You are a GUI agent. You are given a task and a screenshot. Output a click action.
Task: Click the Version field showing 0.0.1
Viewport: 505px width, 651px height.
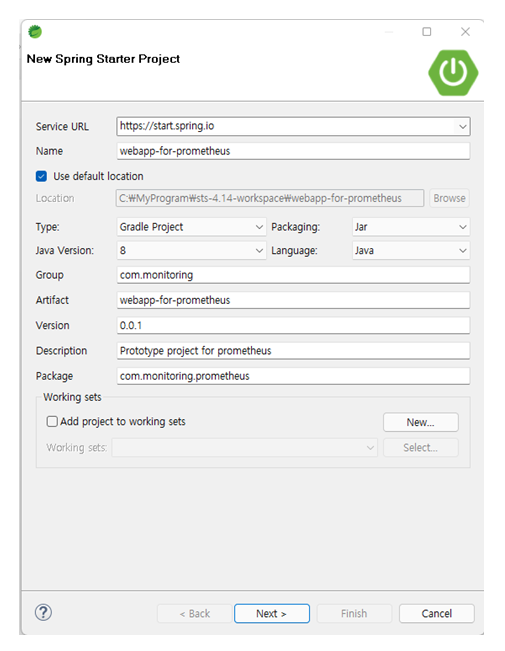click(293, 326)
